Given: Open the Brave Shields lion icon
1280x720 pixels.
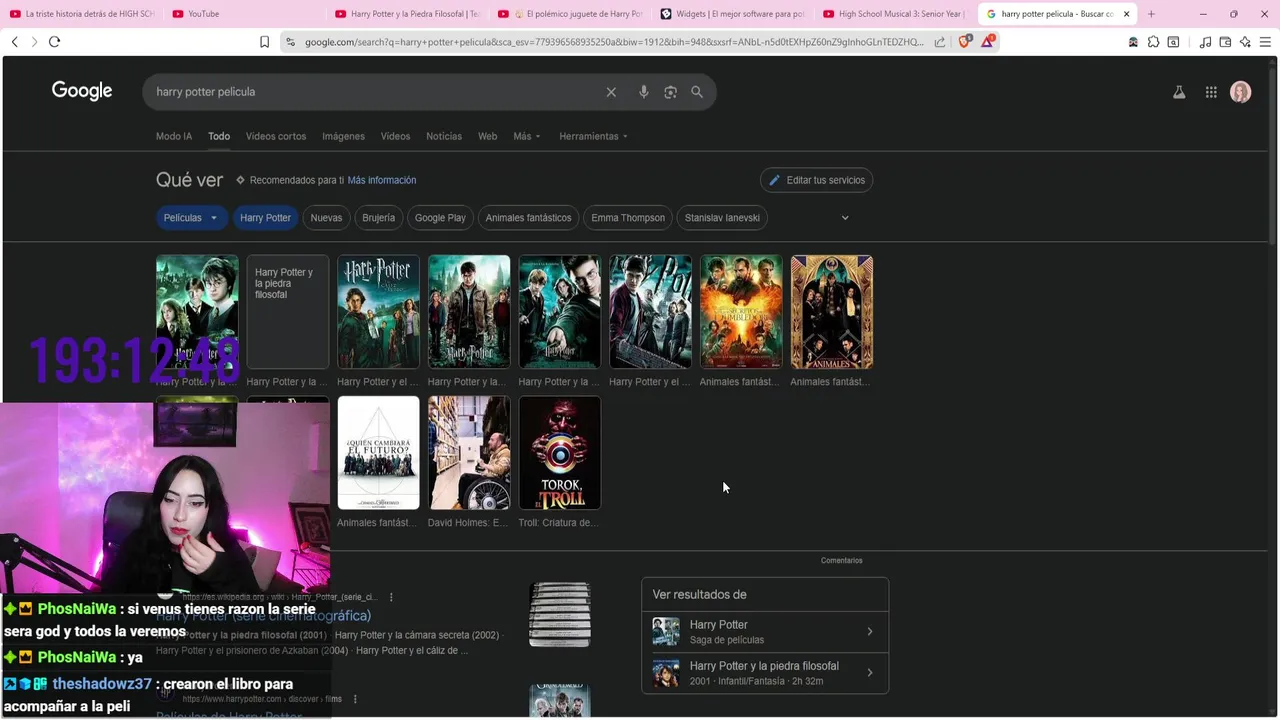Looking at the screenshot, I should click(965, 42).
